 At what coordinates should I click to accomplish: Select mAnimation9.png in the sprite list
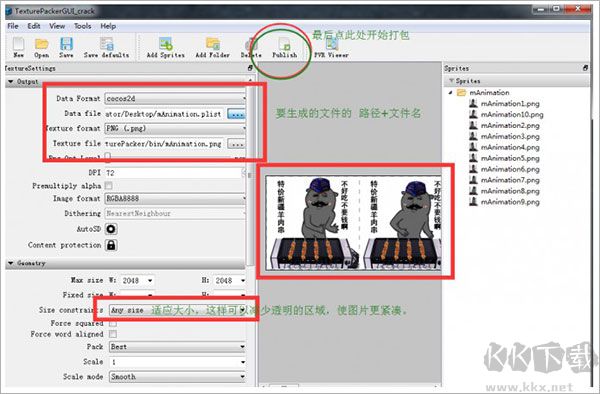coord(510,202)
